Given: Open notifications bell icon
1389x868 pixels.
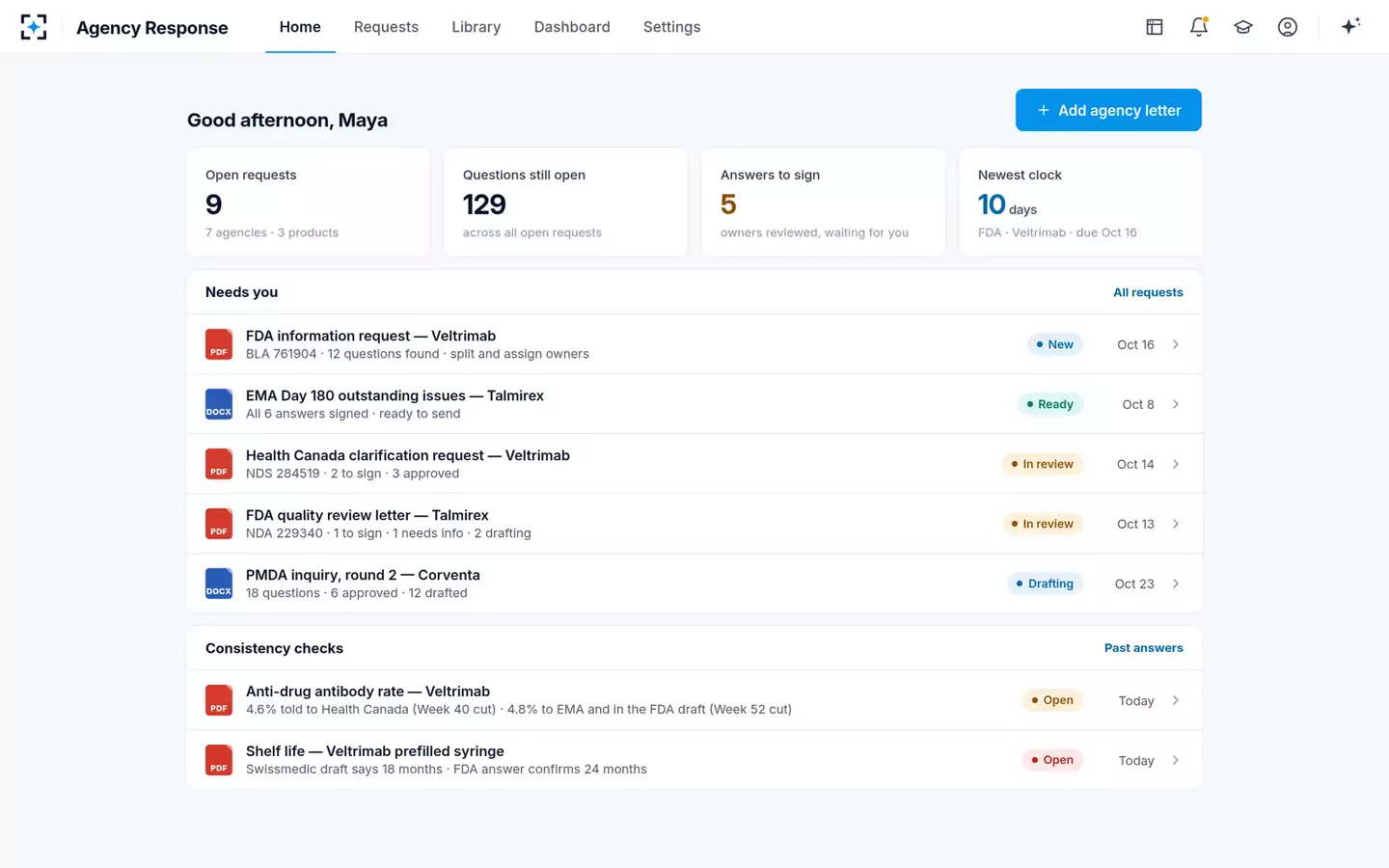Looking at the screenshot, I should [1199, 27].
